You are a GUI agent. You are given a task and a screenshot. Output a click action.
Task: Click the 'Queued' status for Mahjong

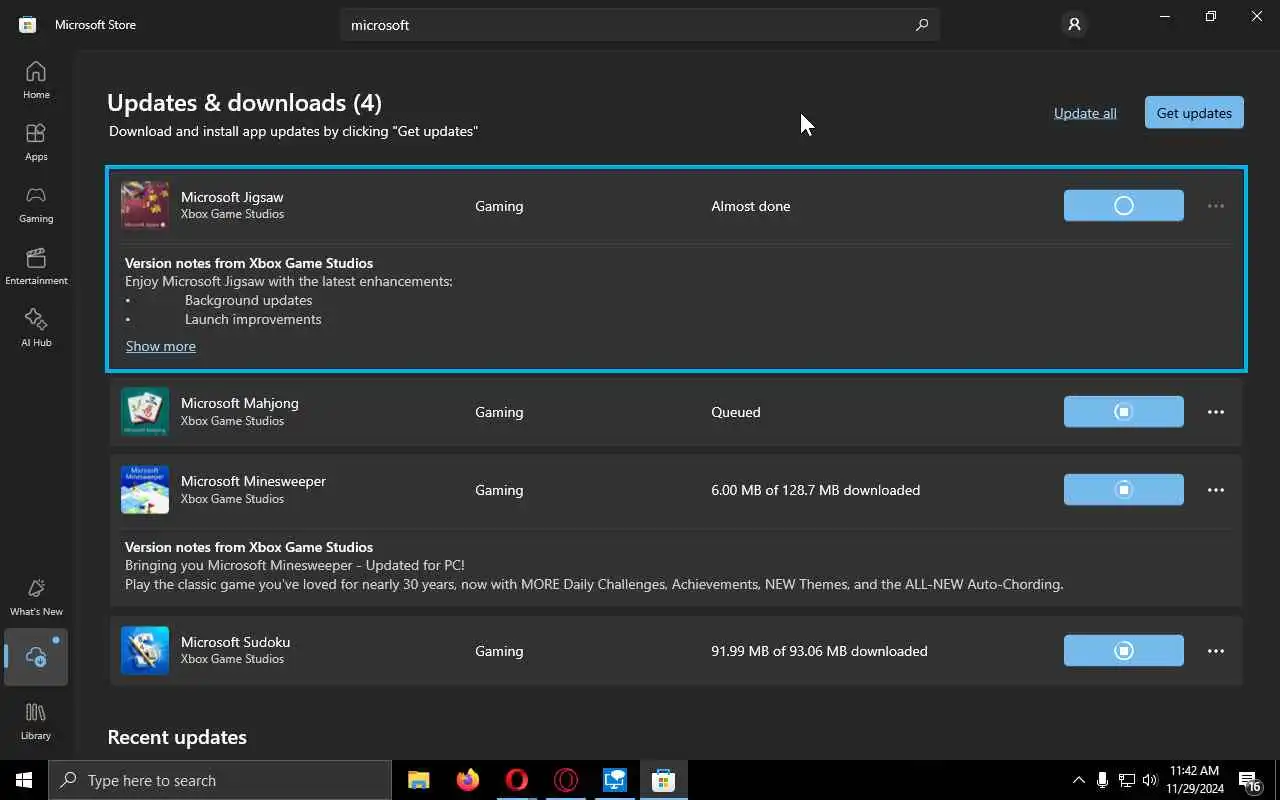click(x=736, y=412)
